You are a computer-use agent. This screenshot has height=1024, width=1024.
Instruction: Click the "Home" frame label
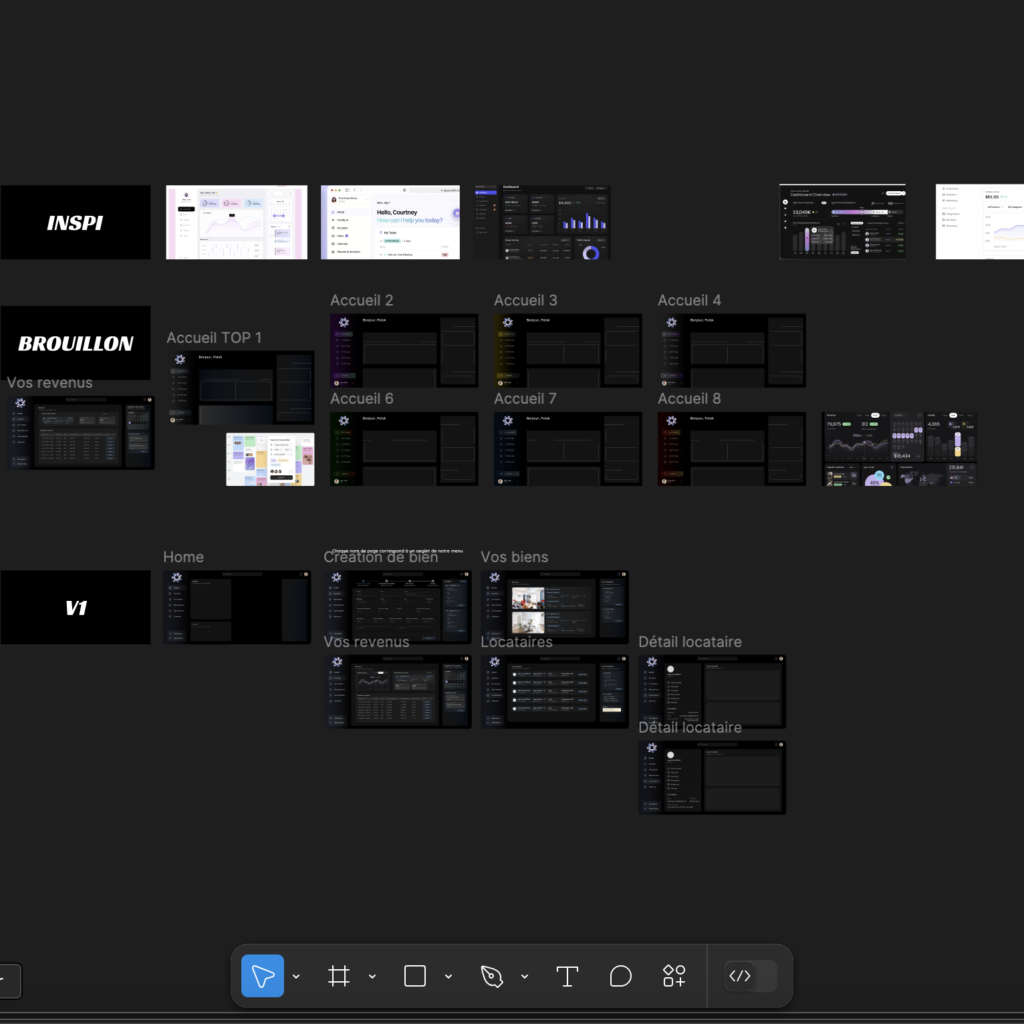coord(183,557)
